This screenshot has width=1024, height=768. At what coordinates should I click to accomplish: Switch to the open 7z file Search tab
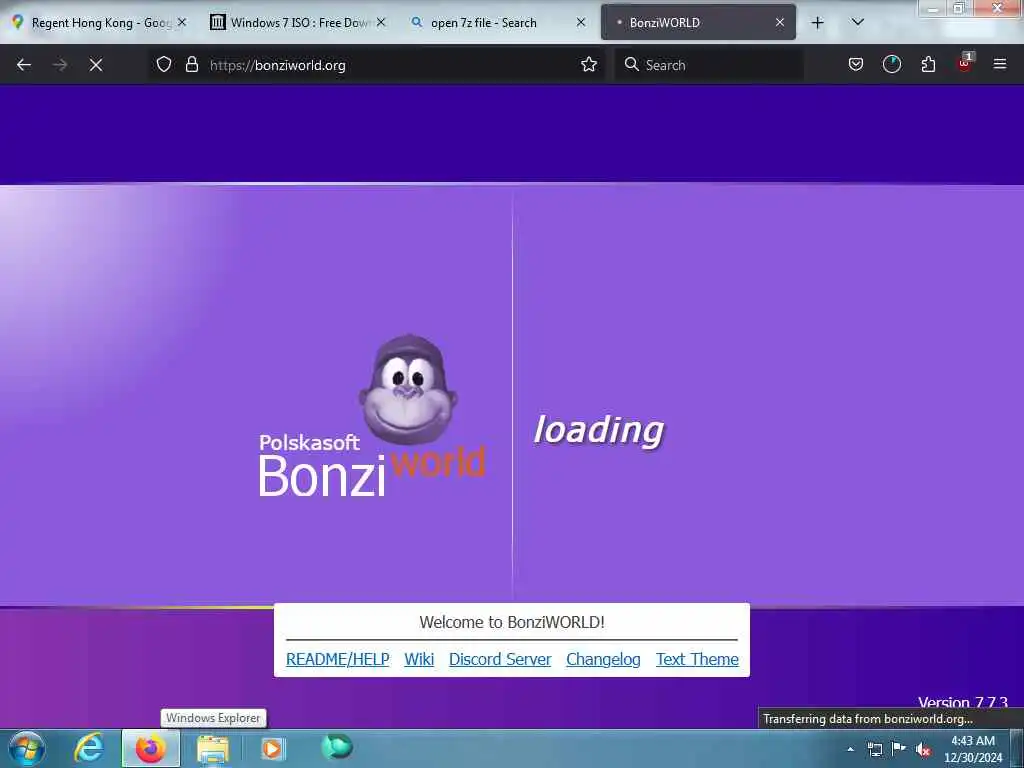[497, 23]
